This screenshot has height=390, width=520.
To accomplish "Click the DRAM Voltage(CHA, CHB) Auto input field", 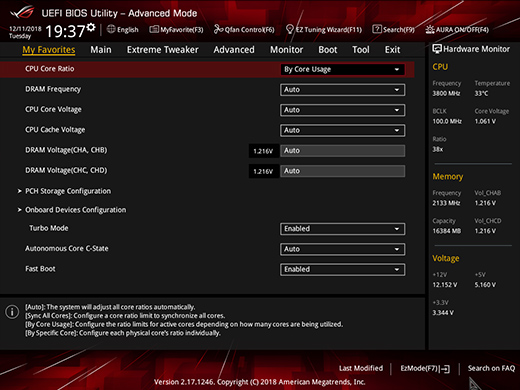I will (x=343, y=151).
